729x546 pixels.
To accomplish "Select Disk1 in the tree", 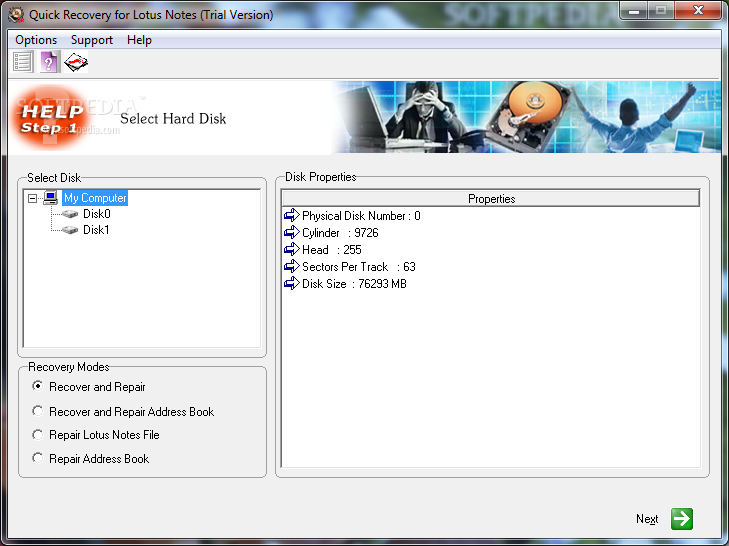I will [x=96, y=230].
